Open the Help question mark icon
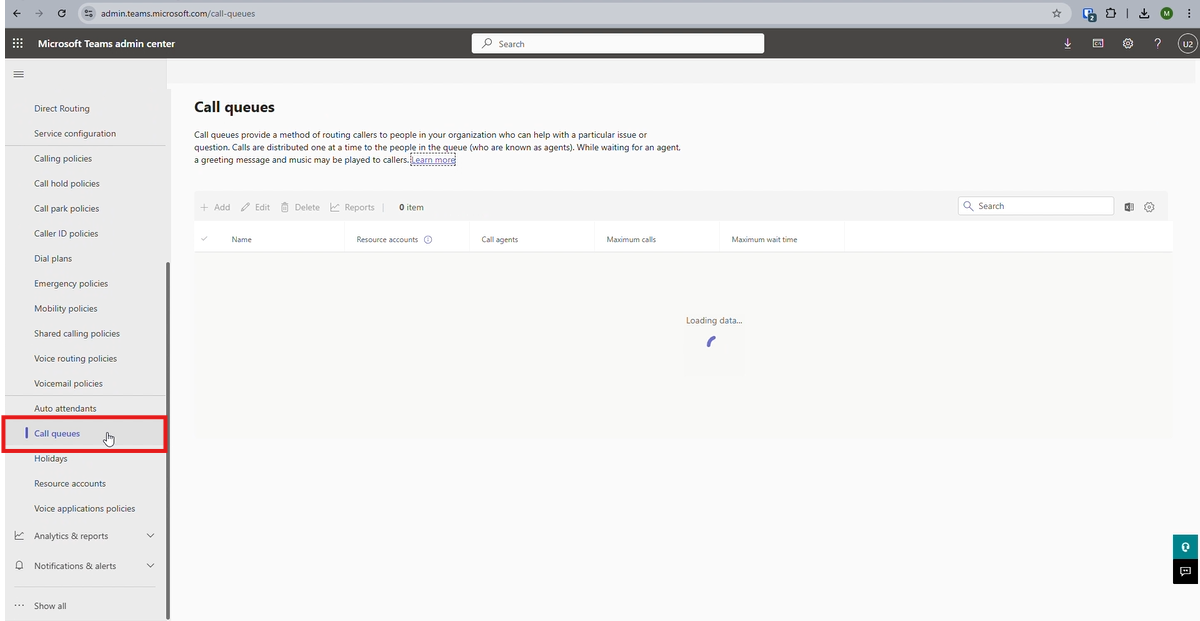This screenshot has height=621, width=1200. pos(1158,44)
